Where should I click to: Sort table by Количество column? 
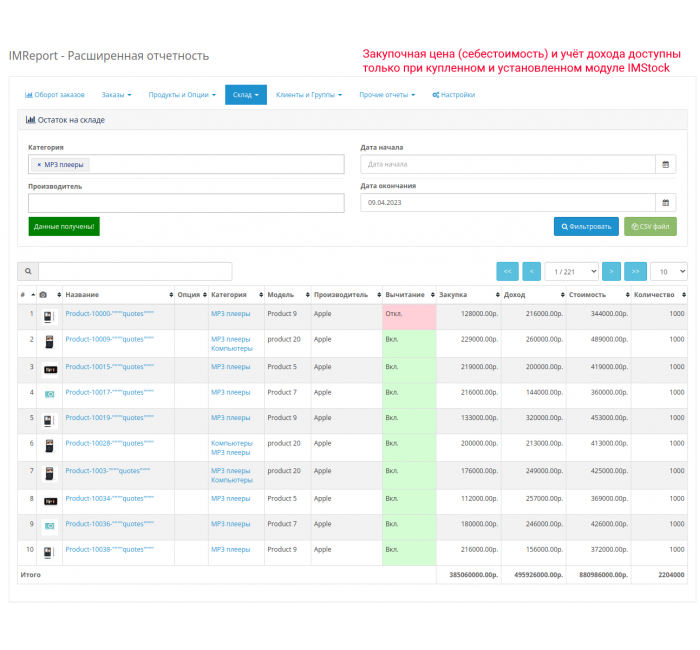[x=659, y=295]
